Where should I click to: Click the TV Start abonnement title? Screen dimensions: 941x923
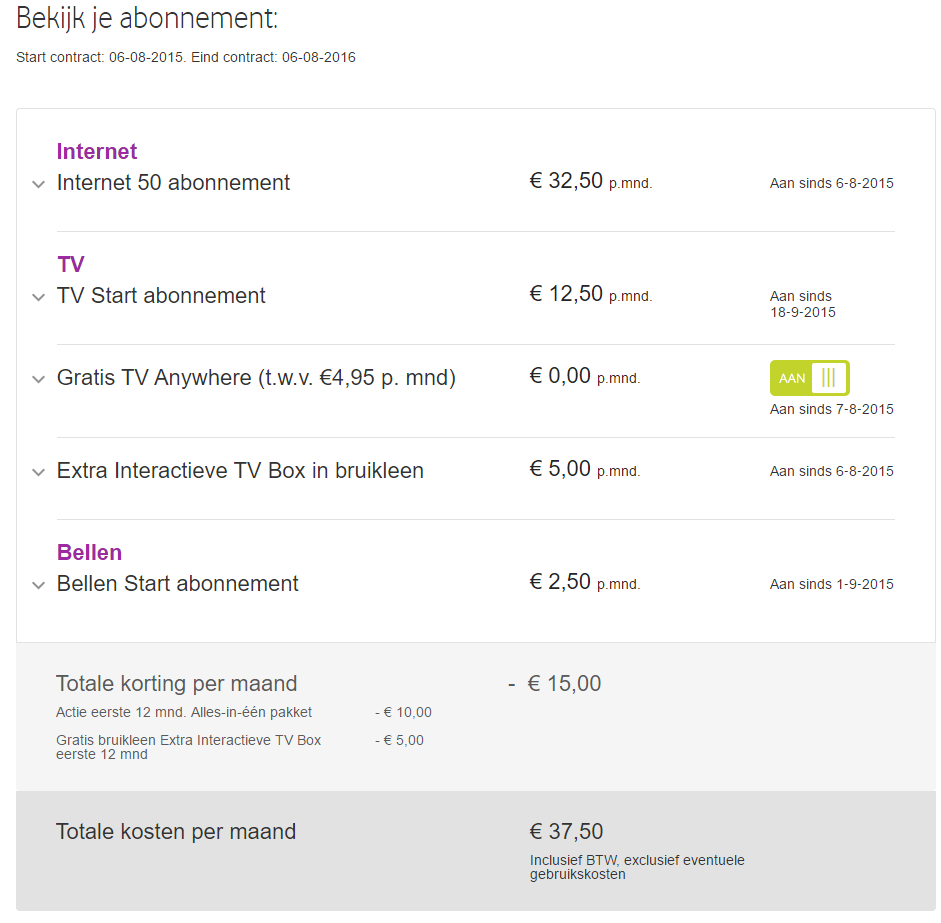tap(161, 296)
